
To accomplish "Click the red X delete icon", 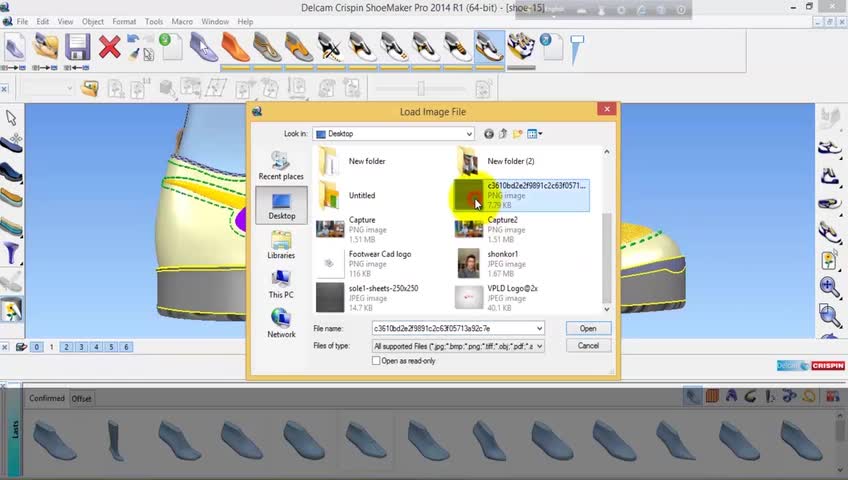I will coord(109,47).
